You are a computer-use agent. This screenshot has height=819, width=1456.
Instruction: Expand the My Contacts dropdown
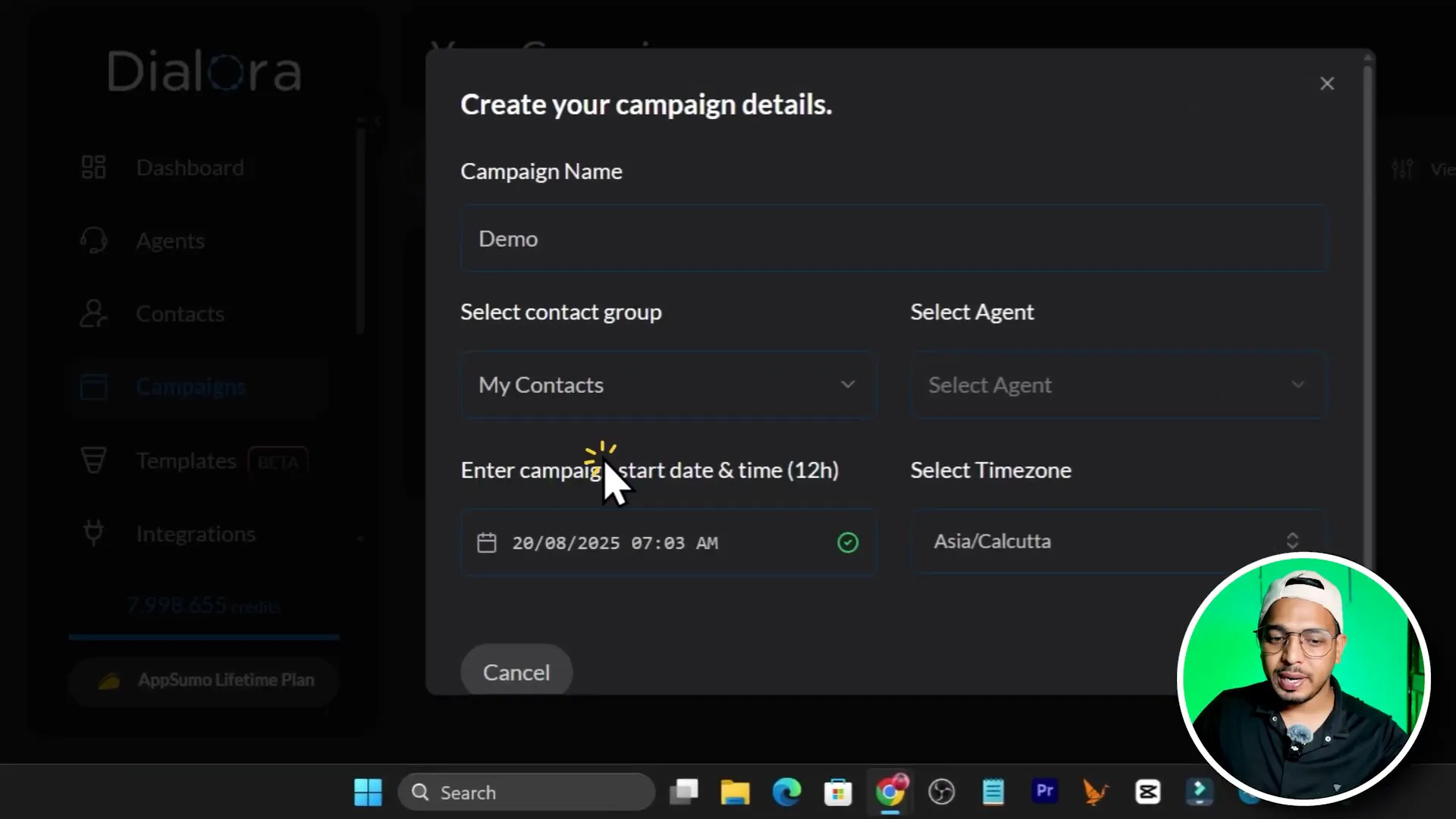[x=668, y=385]
